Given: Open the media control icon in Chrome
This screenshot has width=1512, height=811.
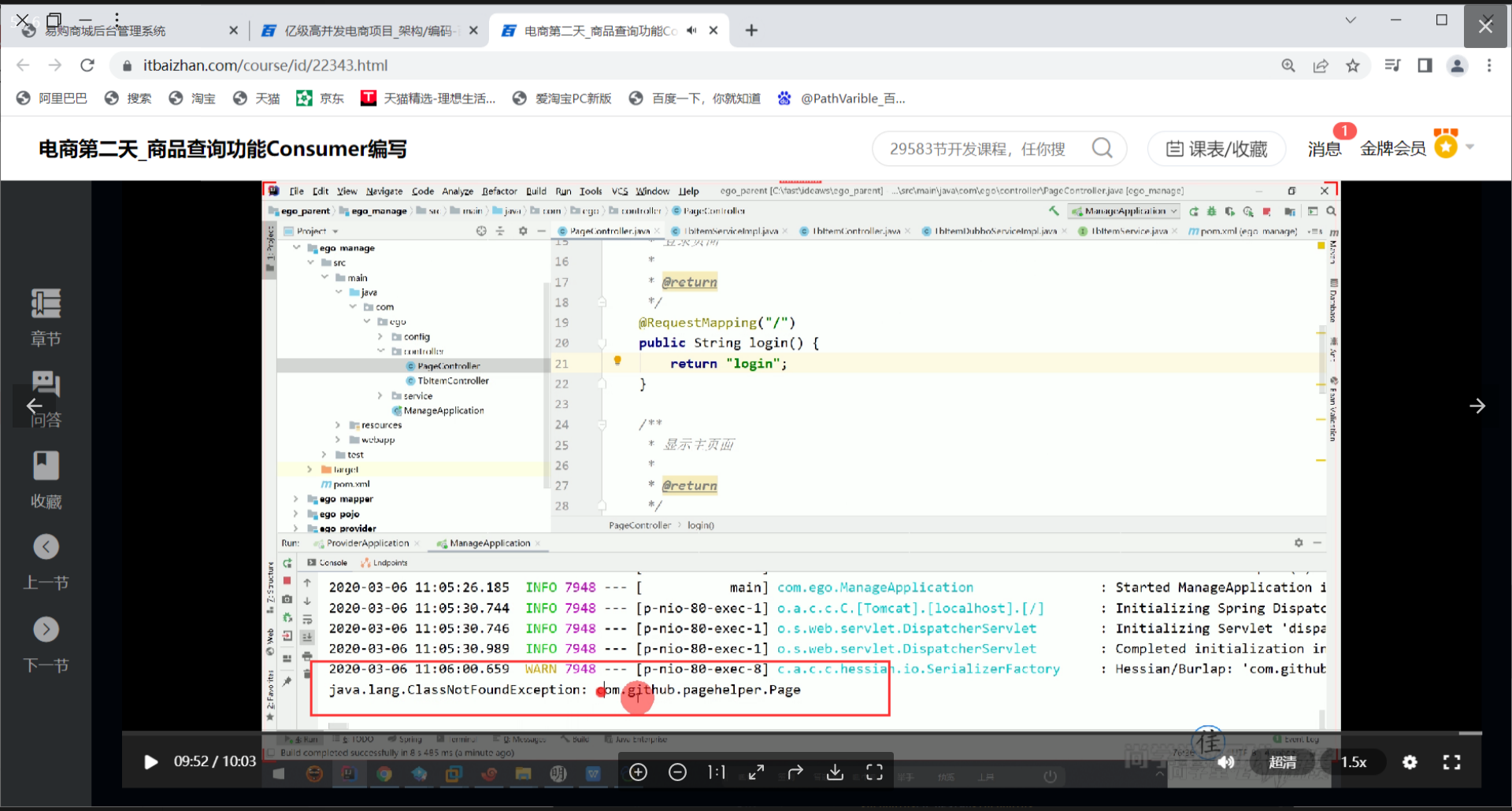Looking at the screenshot, I should click(x=1392, y=65).
